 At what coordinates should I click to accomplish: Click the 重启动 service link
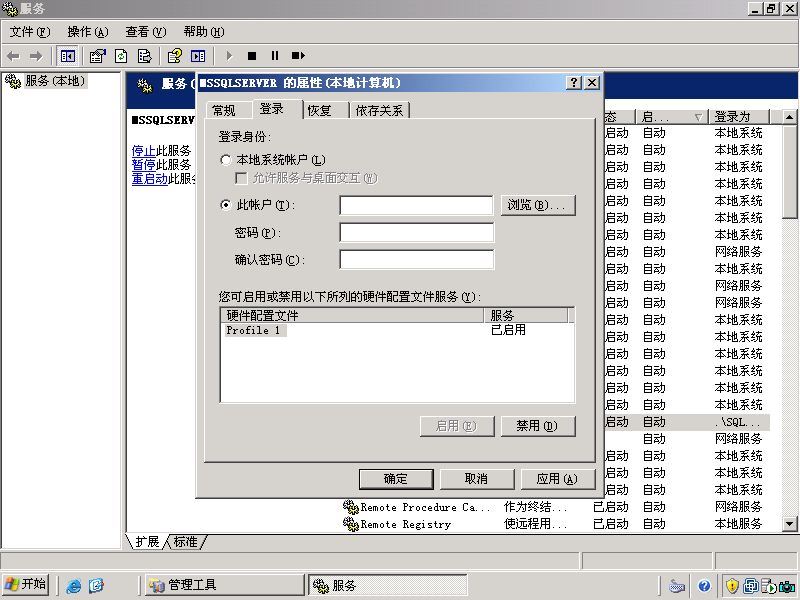pos(149,179)
